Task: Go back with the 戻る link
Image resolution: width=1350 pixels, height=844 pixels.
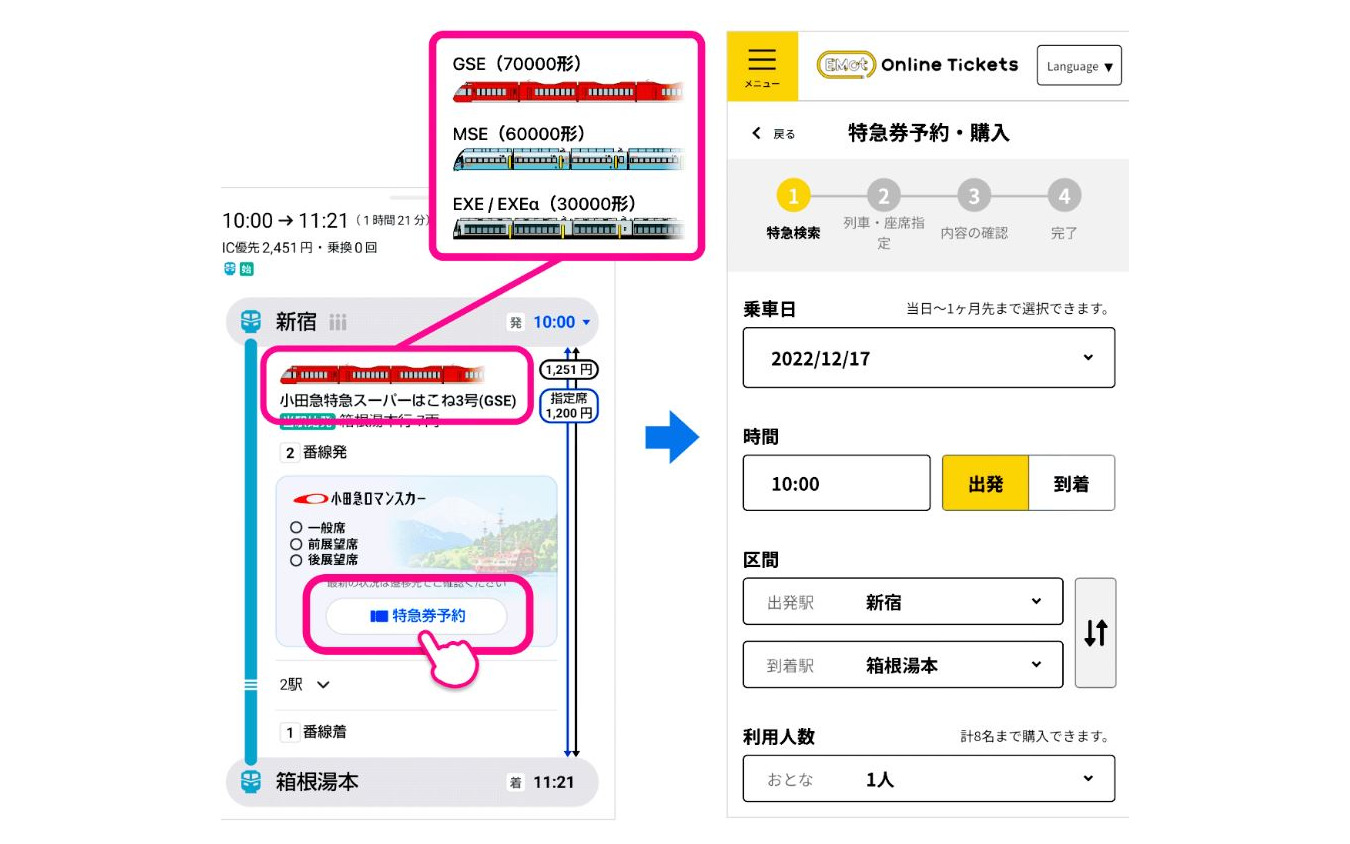Action: tap(774, 133)
